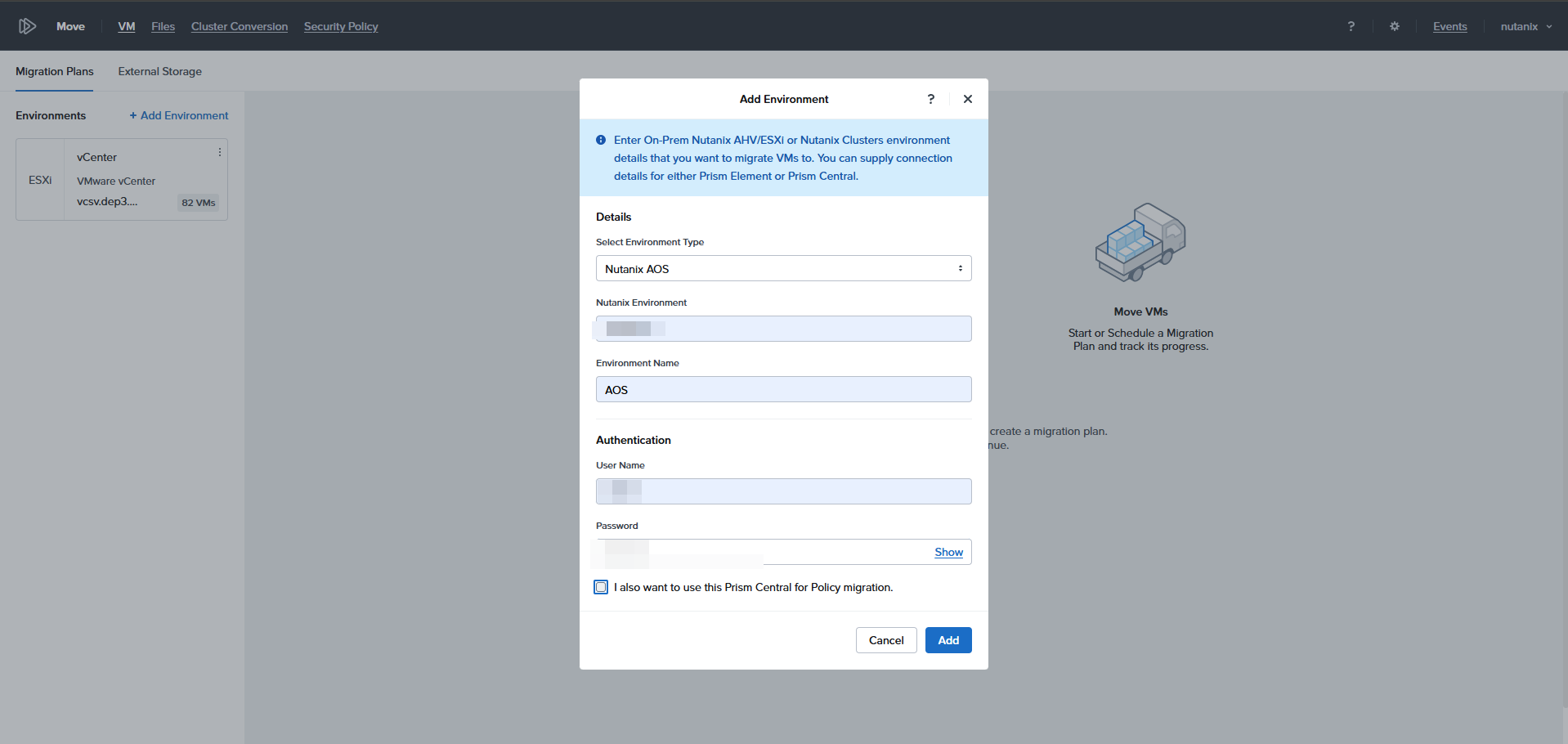Open the help question mark in top bar
Viewport: 1568px width, 744px height.
click(x=1351, y=26)
